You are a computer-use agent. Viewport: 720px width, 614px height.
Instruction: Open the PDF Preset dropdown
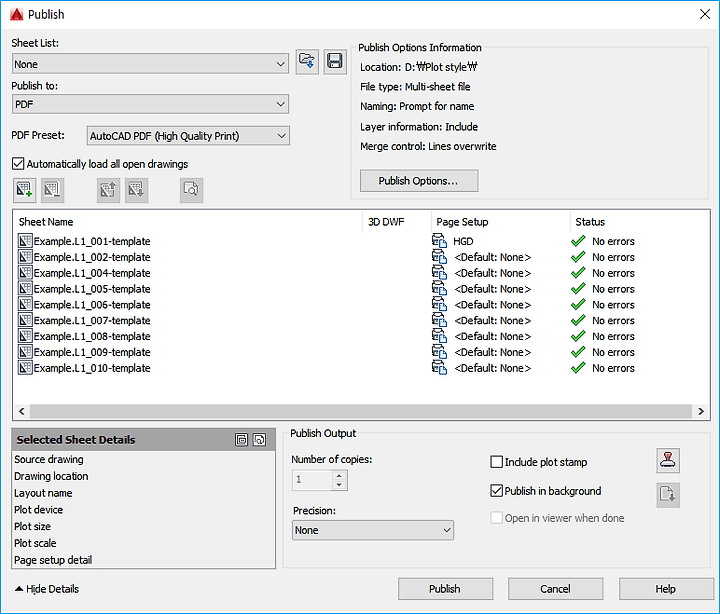pos(188,136)
